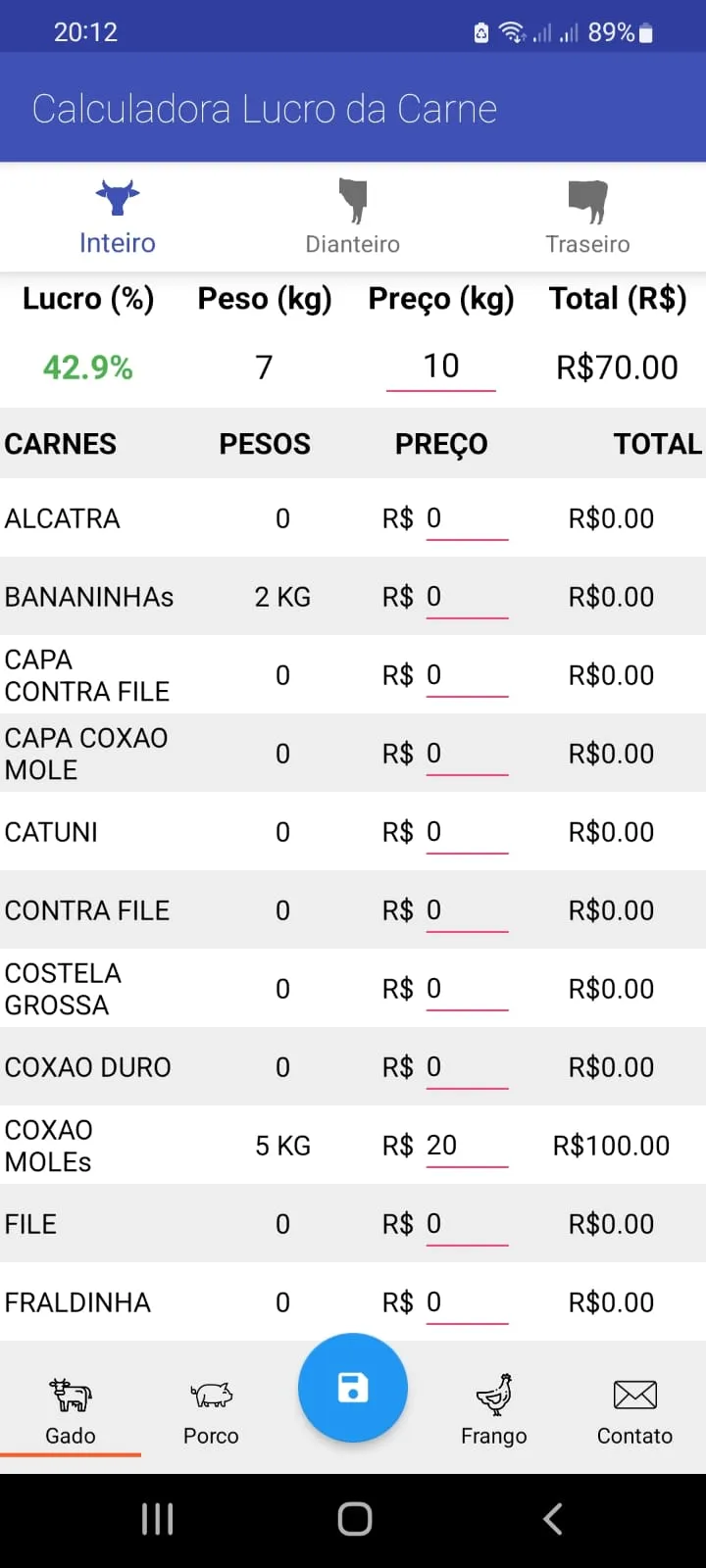Open the Traseiro hind quarter icon

(x=588, y=201)
